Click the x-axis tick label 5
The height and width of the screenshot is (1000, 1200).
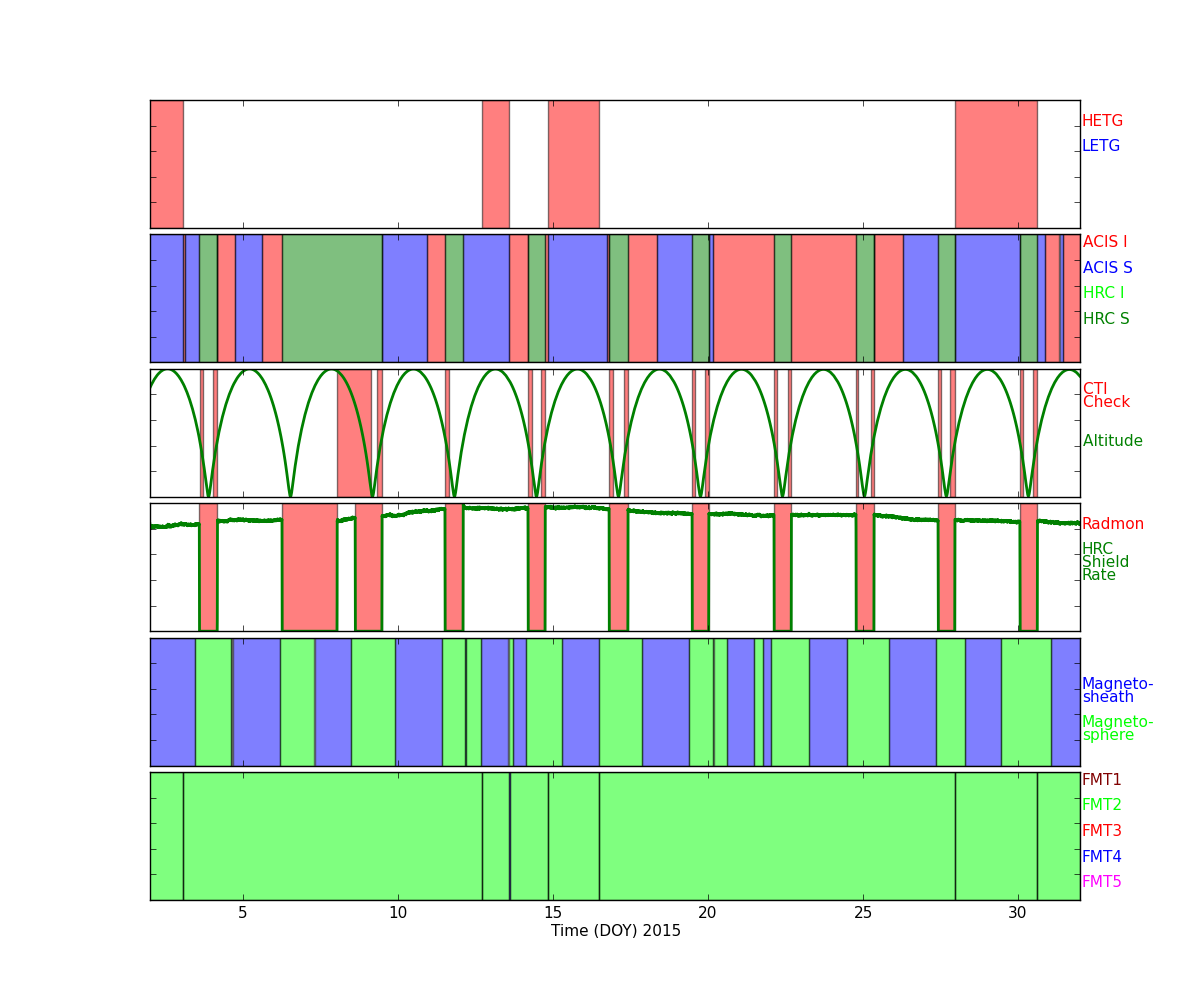[x=243, y=912]
